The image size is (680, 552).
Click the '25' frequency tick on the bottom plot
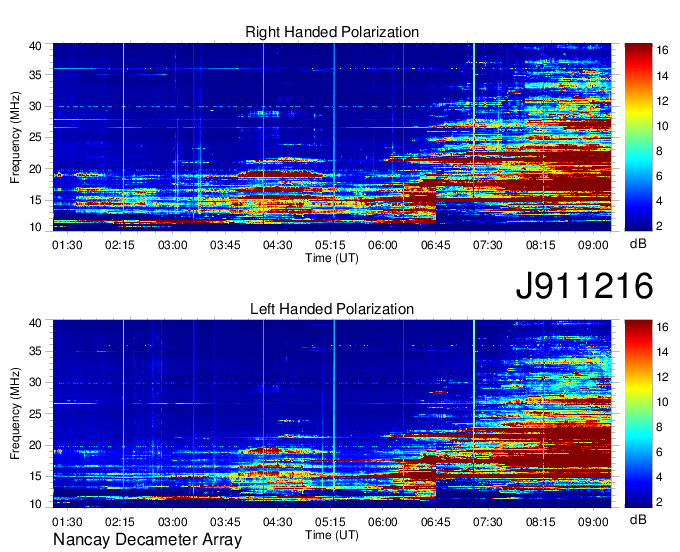pyautogui.click(x=36, y=414)
